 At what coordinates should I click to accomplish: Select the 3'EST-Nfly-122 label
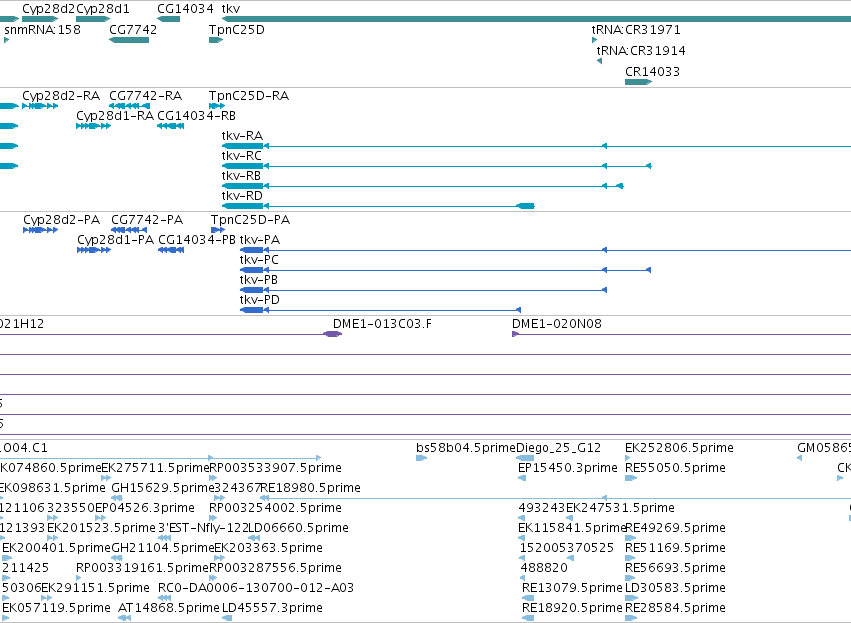click(x=203, y=528)
